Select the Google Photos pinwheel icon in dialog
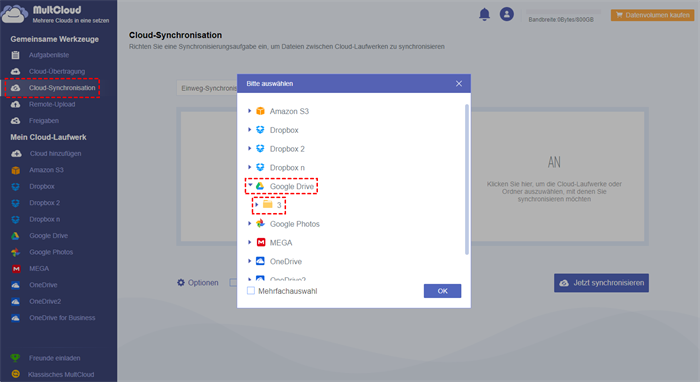Screen dimensions: 700x382 pos(261,224)
